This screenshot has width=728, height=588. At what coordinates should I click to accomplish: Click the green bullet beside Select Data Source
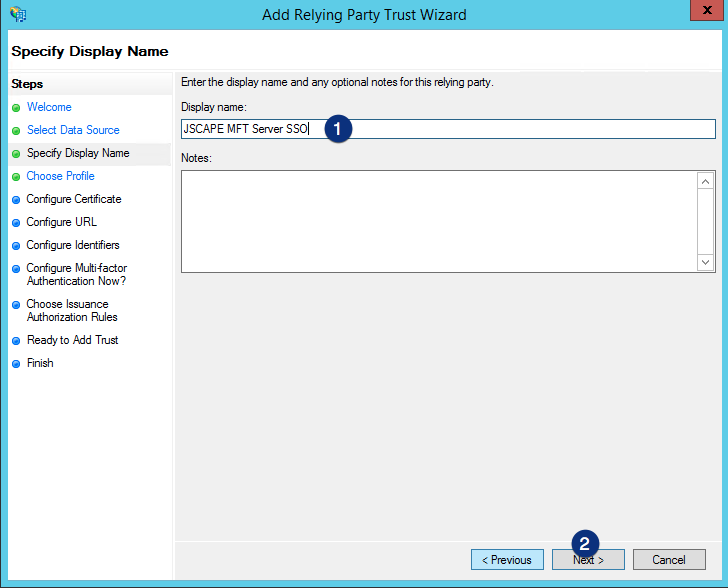[x=16, y=131]
